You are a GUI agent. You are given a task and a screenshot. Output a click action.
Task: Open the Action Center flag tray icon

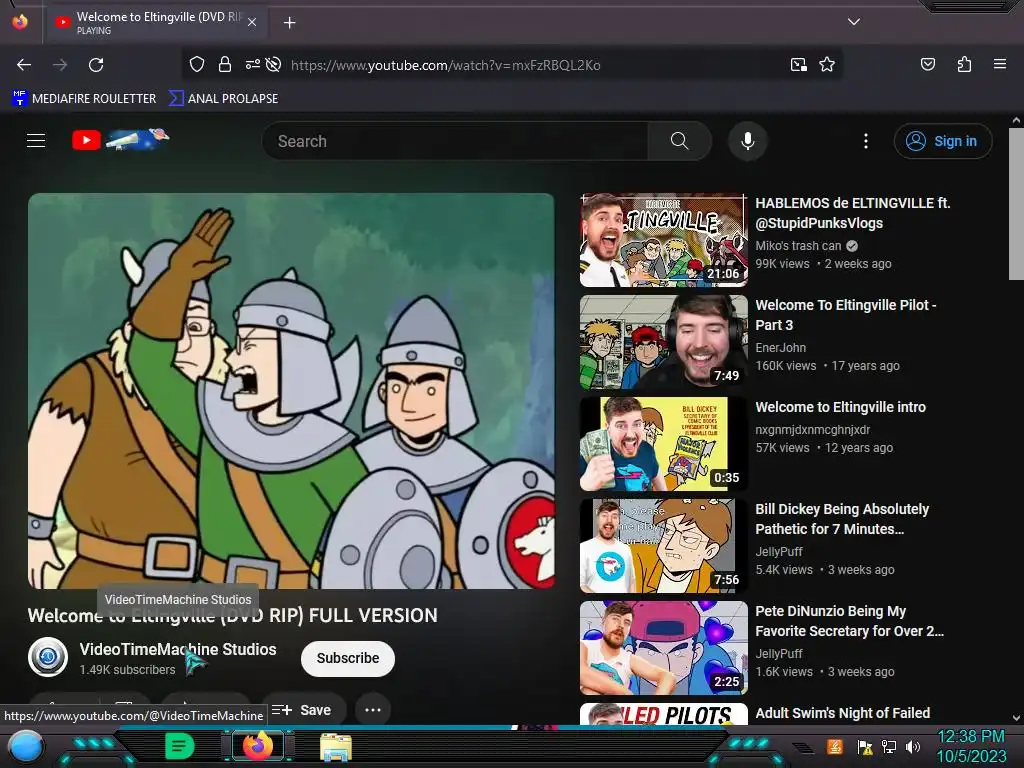[865, 746]
